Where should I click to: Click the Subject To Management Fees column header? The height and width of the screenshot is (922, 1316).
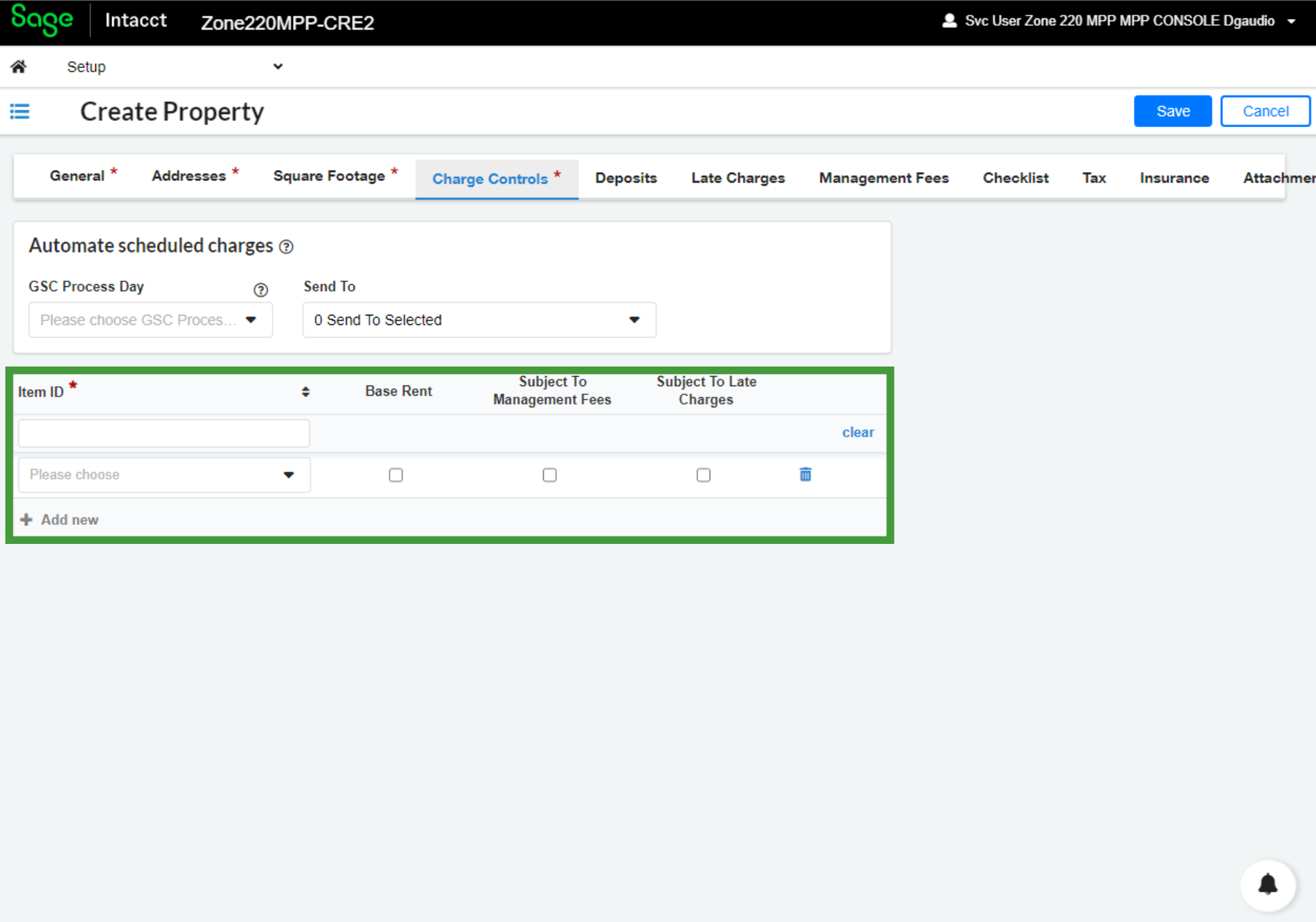[x=552, y=390]
